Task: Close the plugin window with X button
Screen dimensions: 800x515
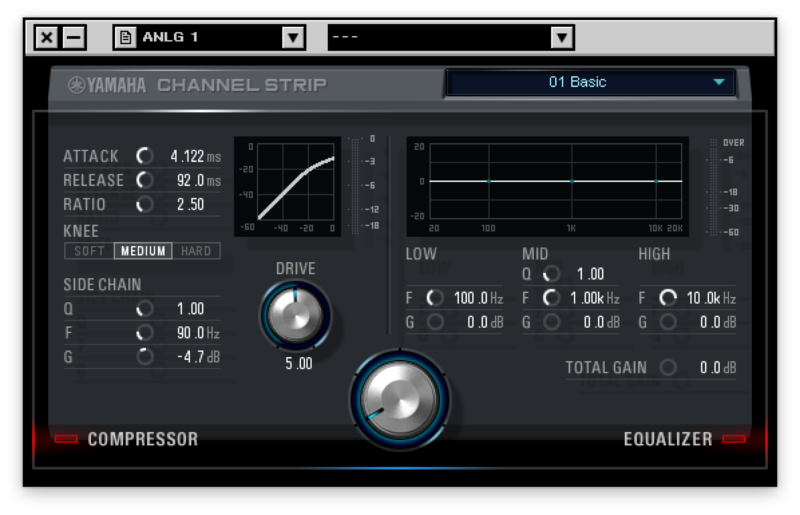Action: point(46,37)
